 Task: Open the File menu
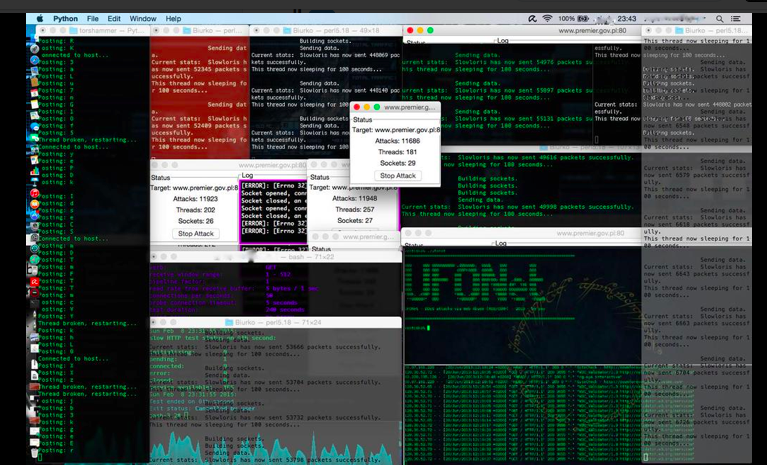coord(92,19)
